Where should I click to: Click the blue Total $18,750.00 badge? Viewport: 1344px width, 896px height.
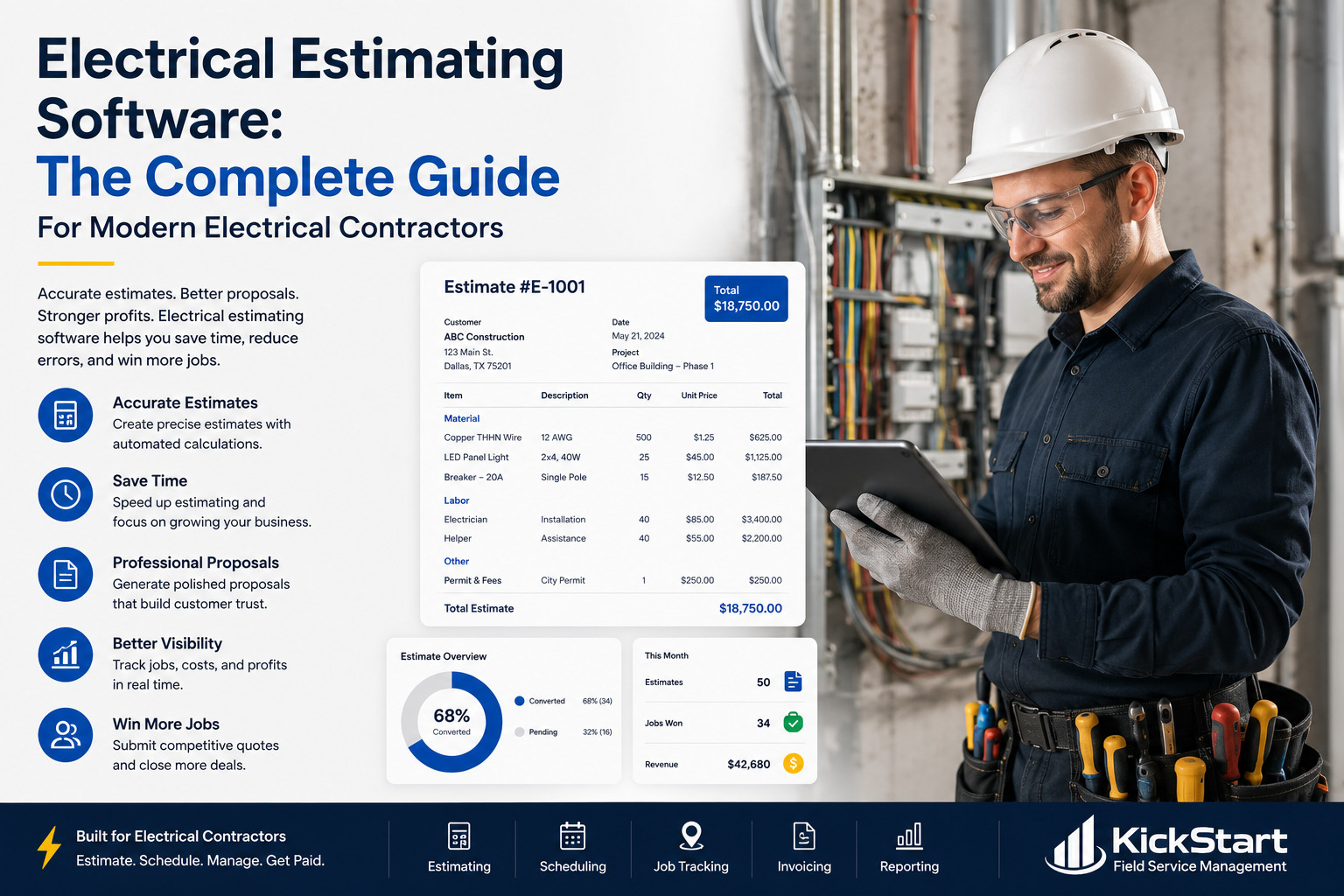pos(746,298)
